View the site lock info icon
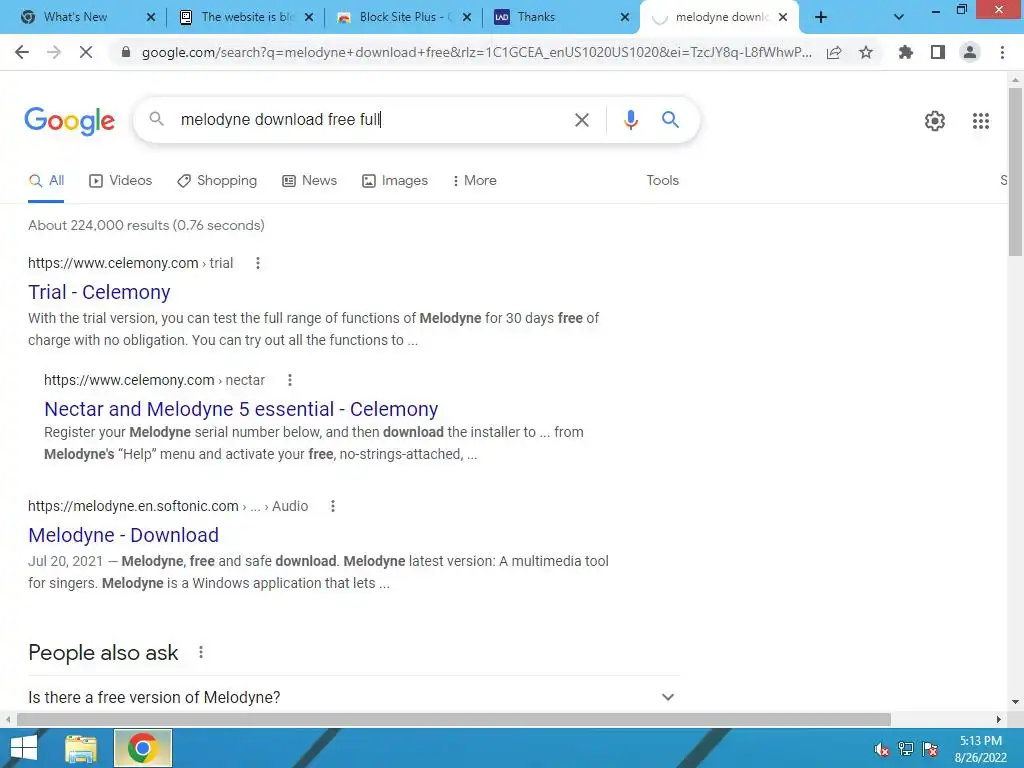1024x768 pixels. [x=126, y=52]
